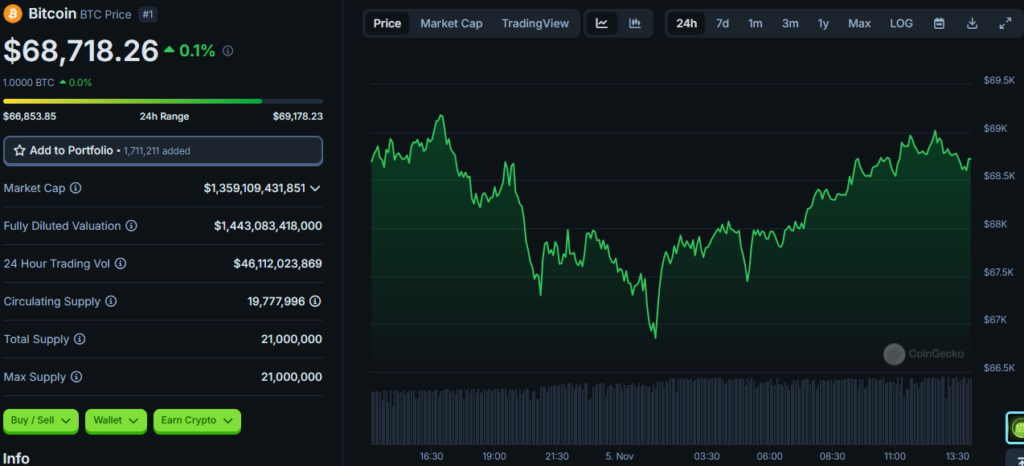Select the 7d time range
Screen dimensions: 1024x466
[722, 23]
